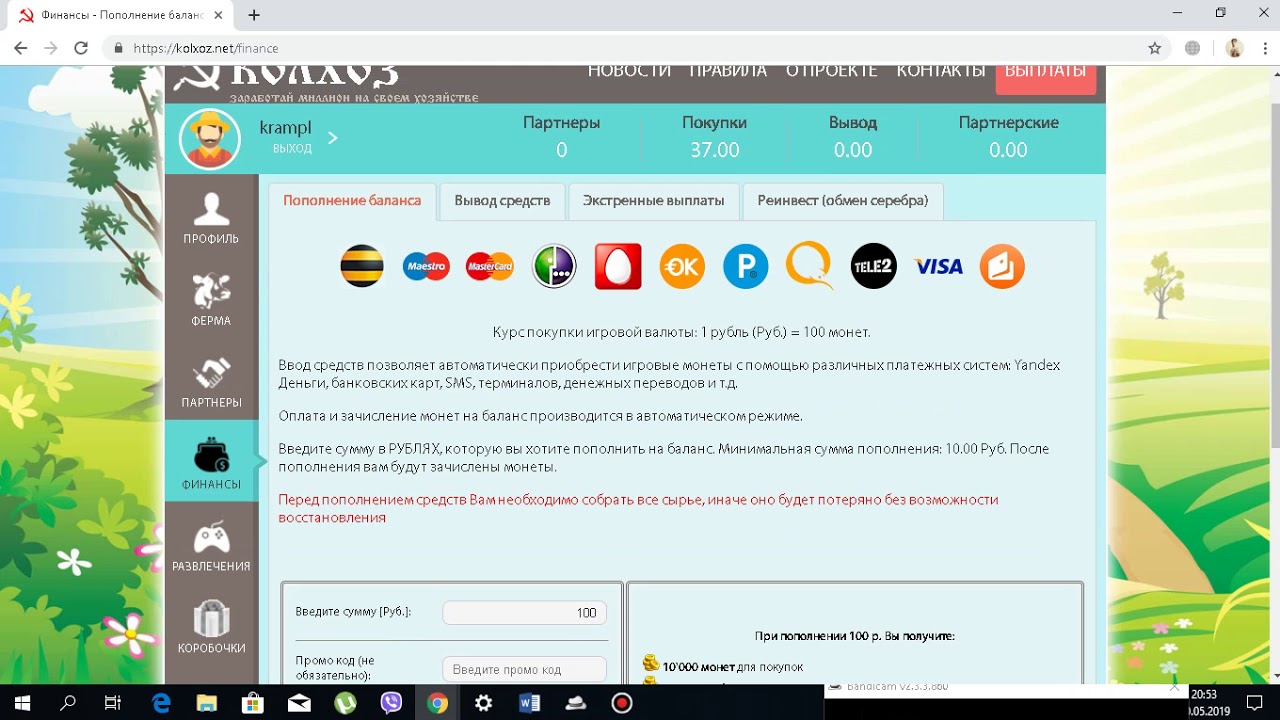Open the Коробочки sidebar section
The image size is (1280, 720).
[211, 626]
